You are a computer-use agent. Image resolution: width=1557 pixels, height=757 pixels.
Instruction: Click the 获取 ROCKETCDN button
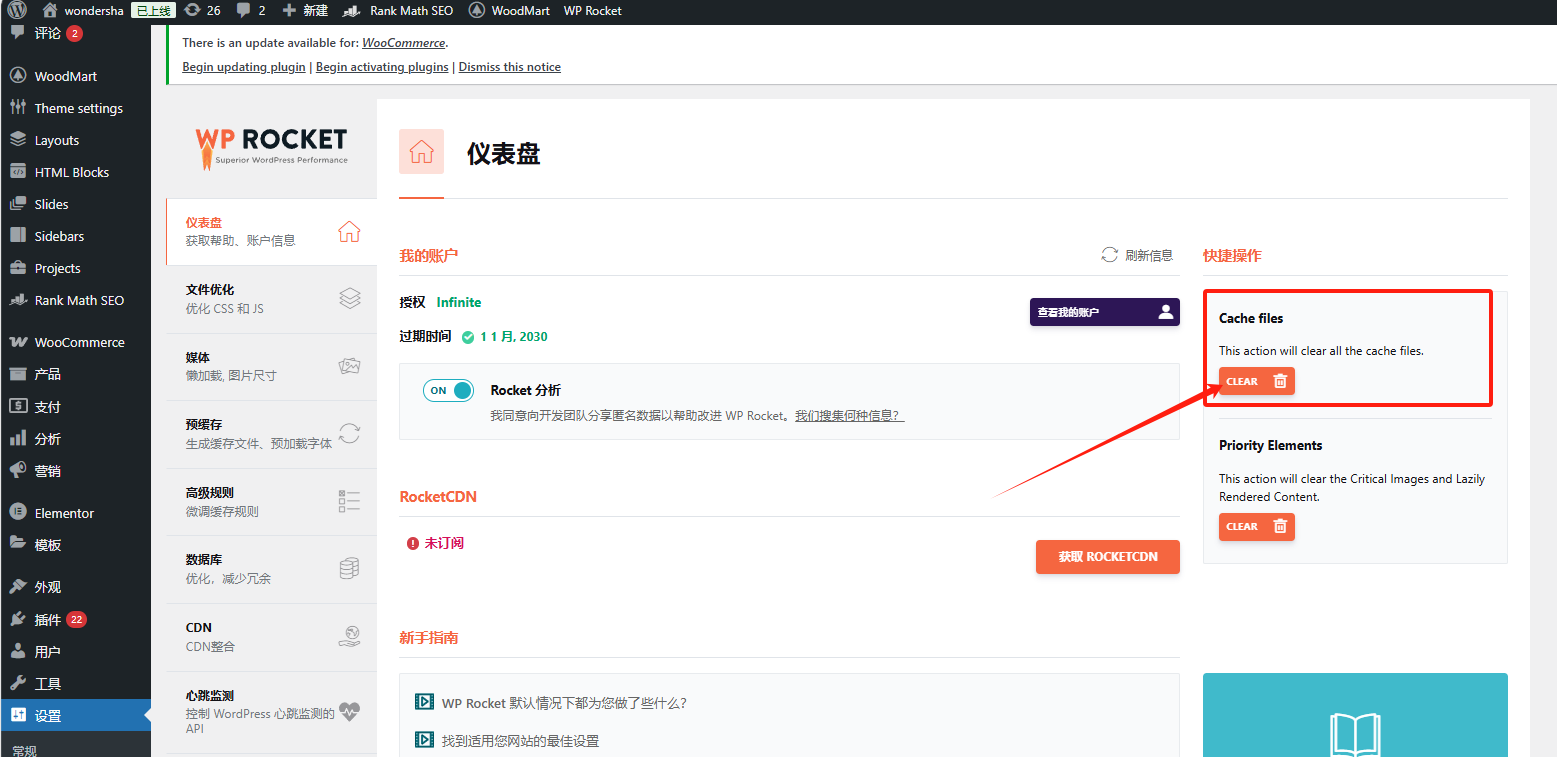1107,557
